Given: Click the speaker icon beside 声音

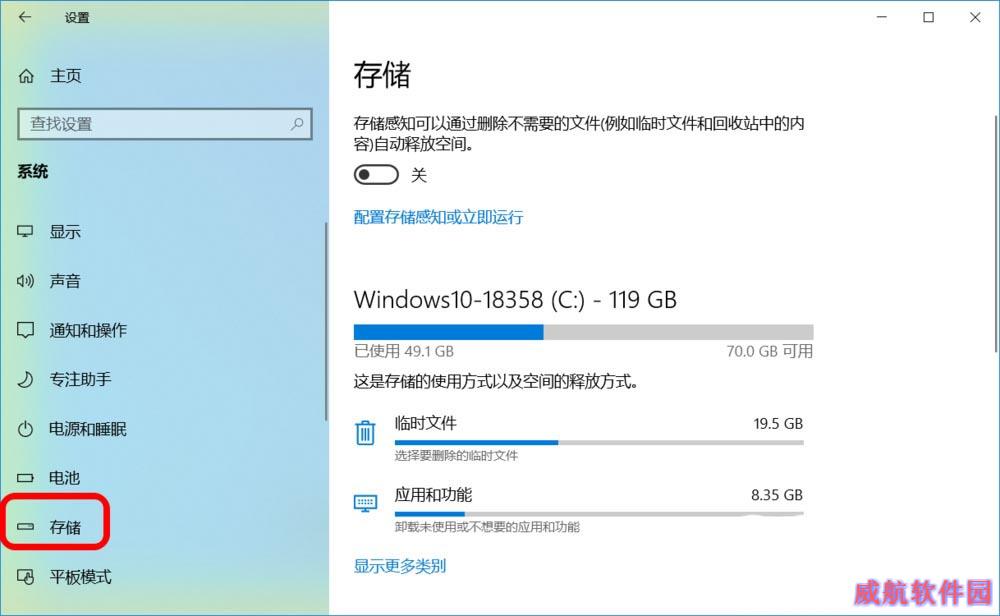Looking at the screenshot, I should click(x=25, y=281).
